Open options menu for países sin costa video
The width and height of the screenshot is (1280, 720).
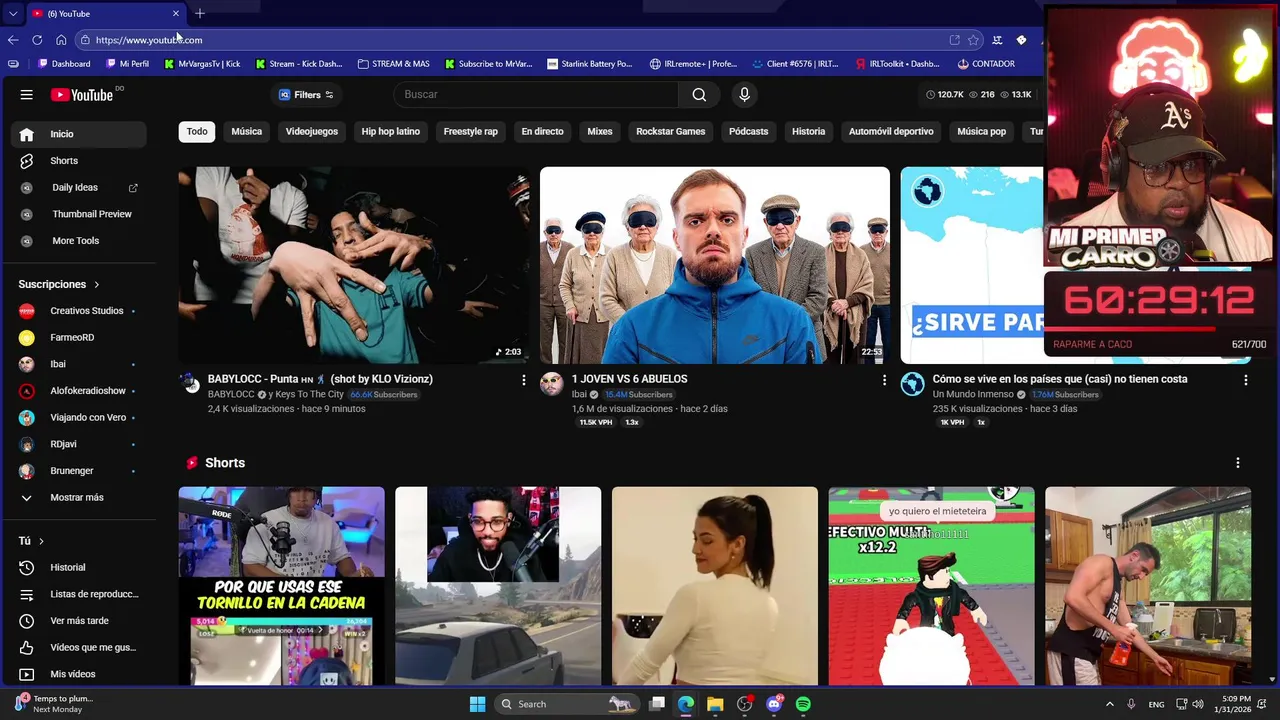[x=1245, y=380]
